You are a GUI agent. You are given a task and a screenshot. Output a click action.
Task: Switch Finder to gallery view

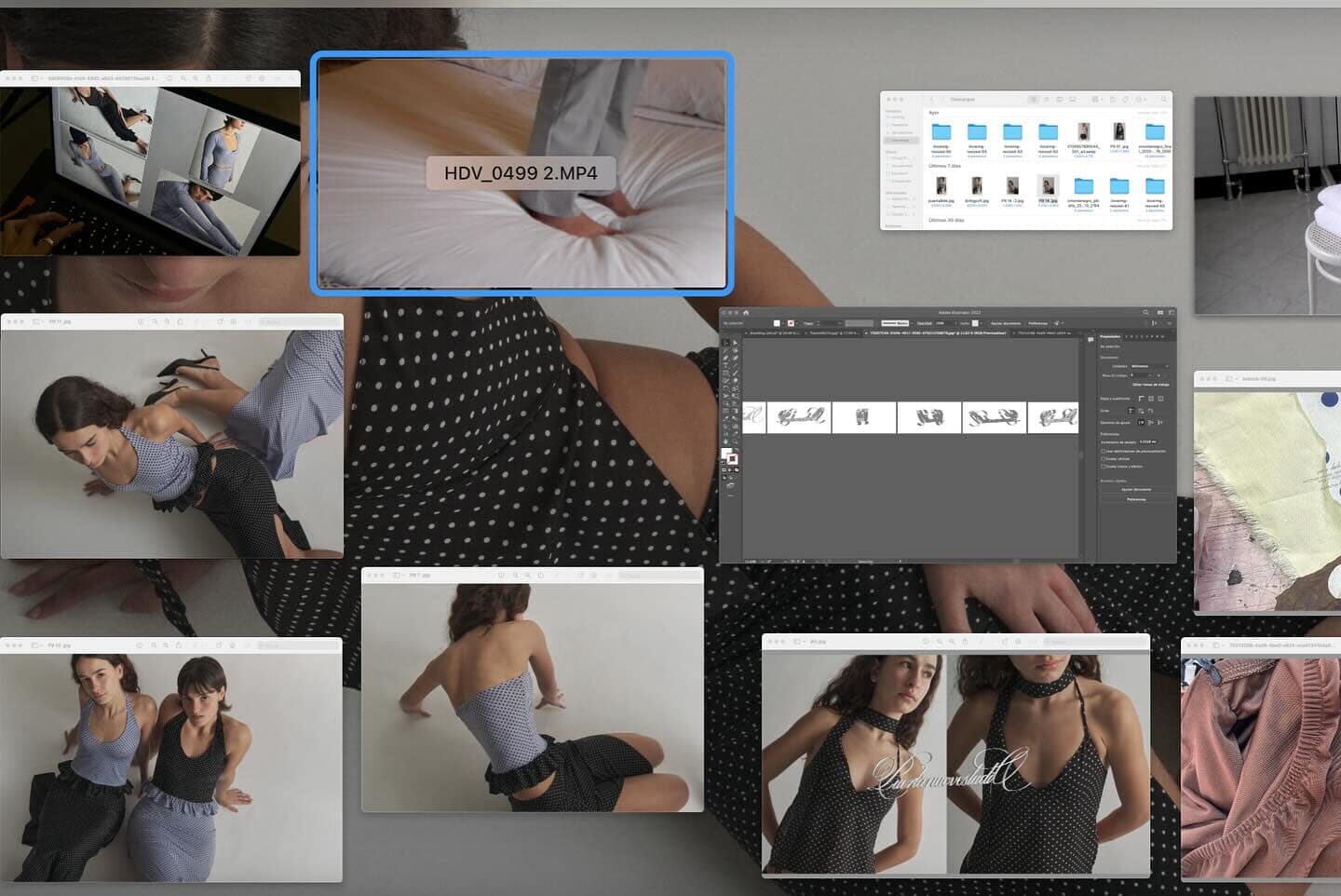(x=1073, y=100)
